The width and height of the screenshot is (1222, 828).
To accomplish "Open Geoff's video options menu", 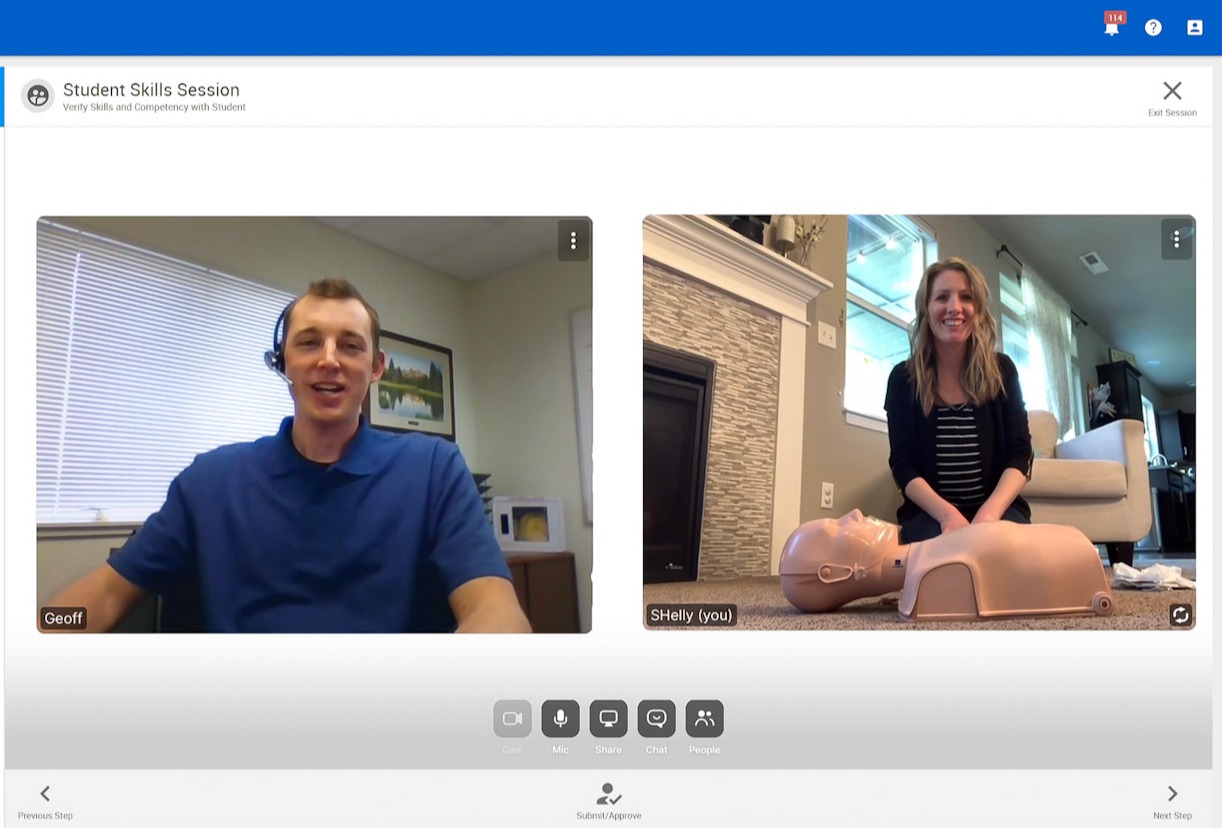I will [x=573, y=240].
